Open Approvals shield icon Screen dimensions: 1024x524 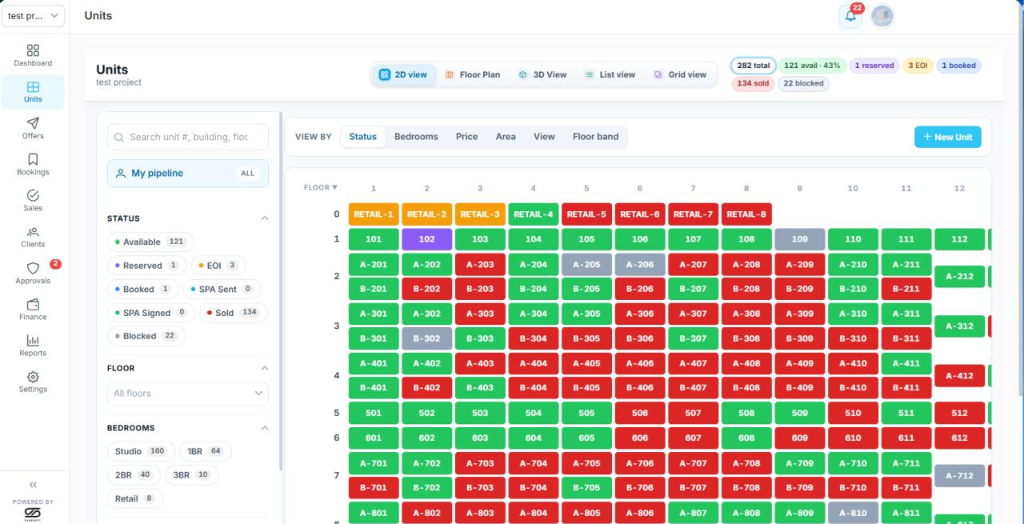click(x=33, y=268)
